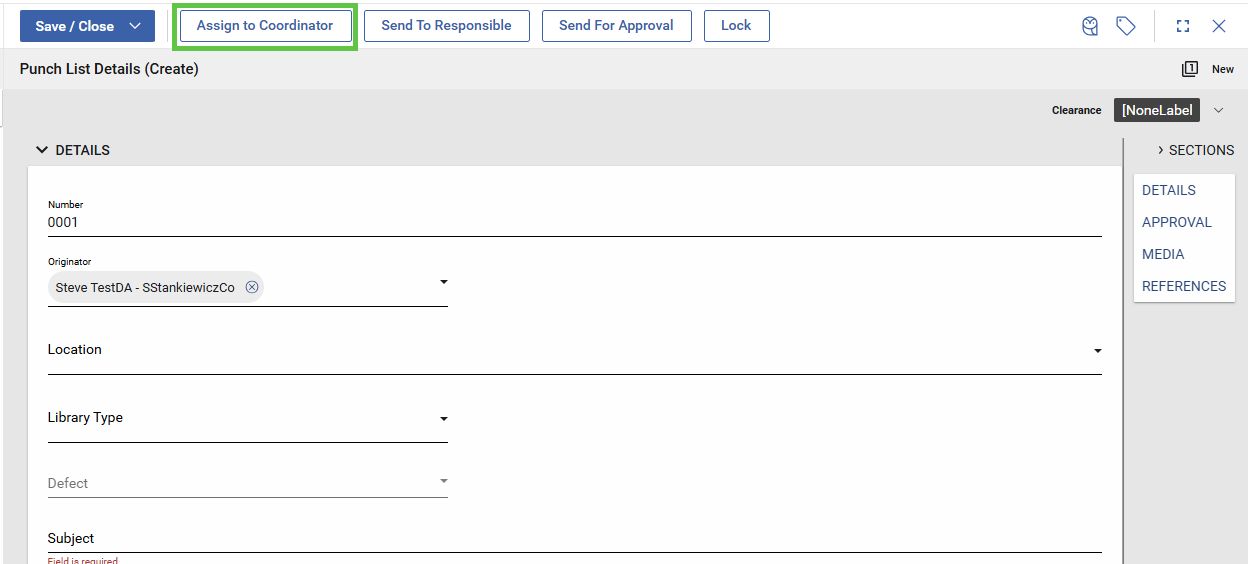This screenshot has width=1248, height=564.
Task: Remove Steve TestDA from Originator field
Action: point(252,288)
